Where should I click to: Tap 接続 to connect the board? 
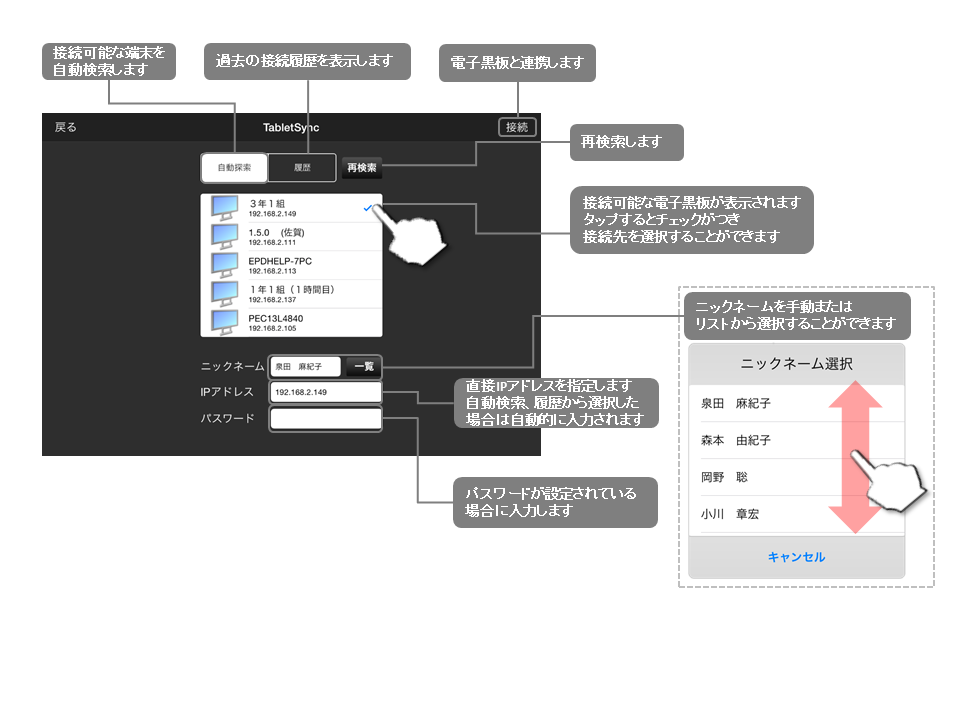click(x=517, y=127)
